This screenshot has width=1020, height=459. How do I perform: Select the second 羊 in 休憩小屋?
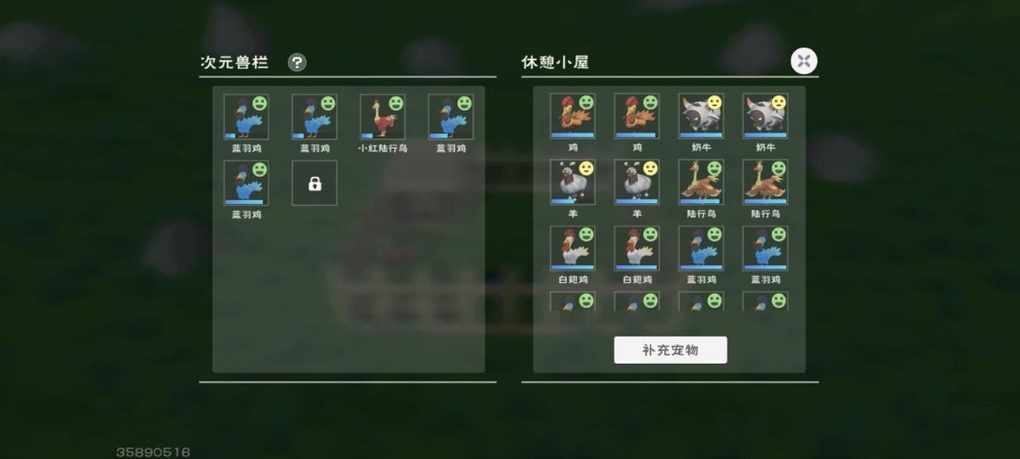coord(636,182)
